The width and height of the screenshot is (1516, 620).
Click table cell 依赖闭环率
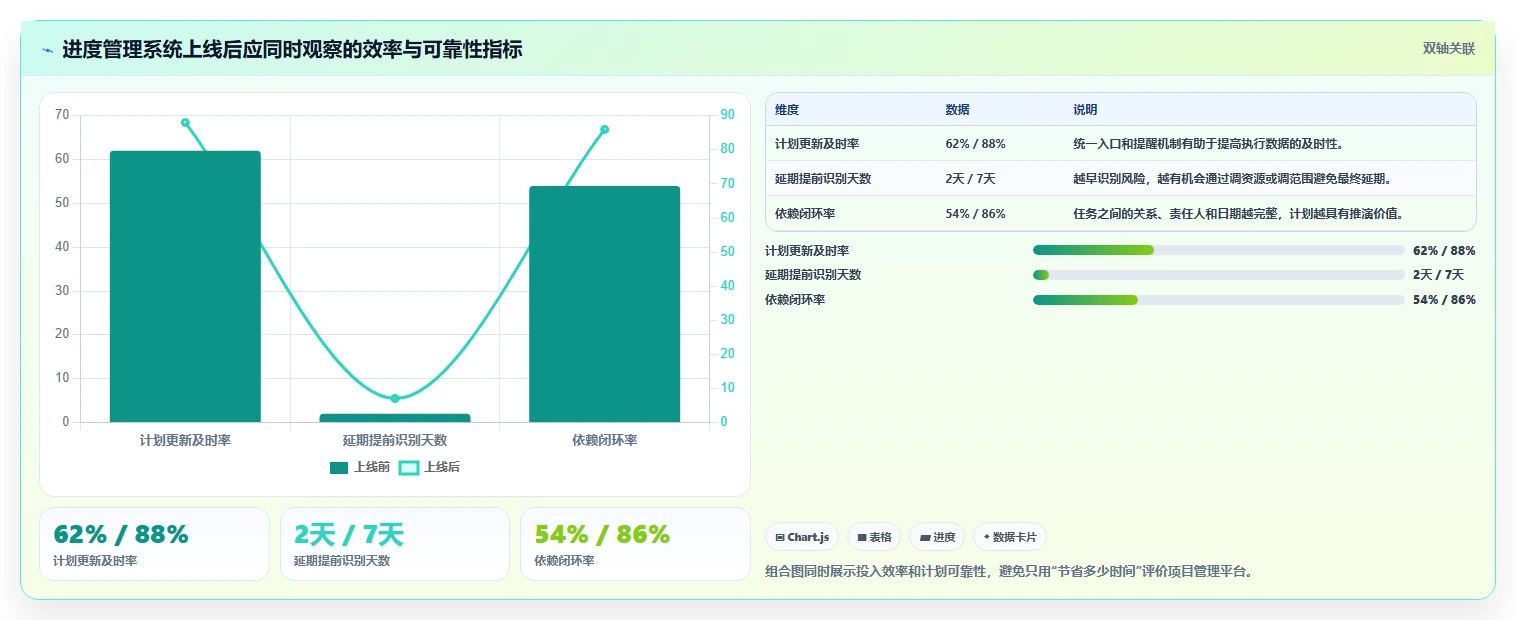(x=805, y=214)
